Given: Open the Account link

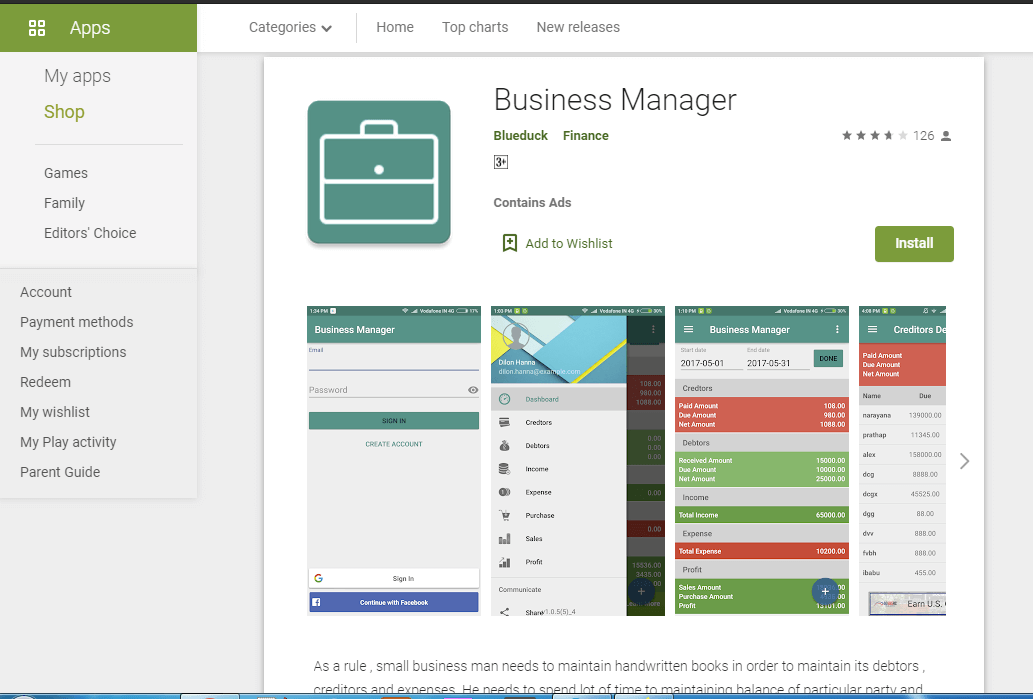Looking at the screenshot, I should click(45, 292).
